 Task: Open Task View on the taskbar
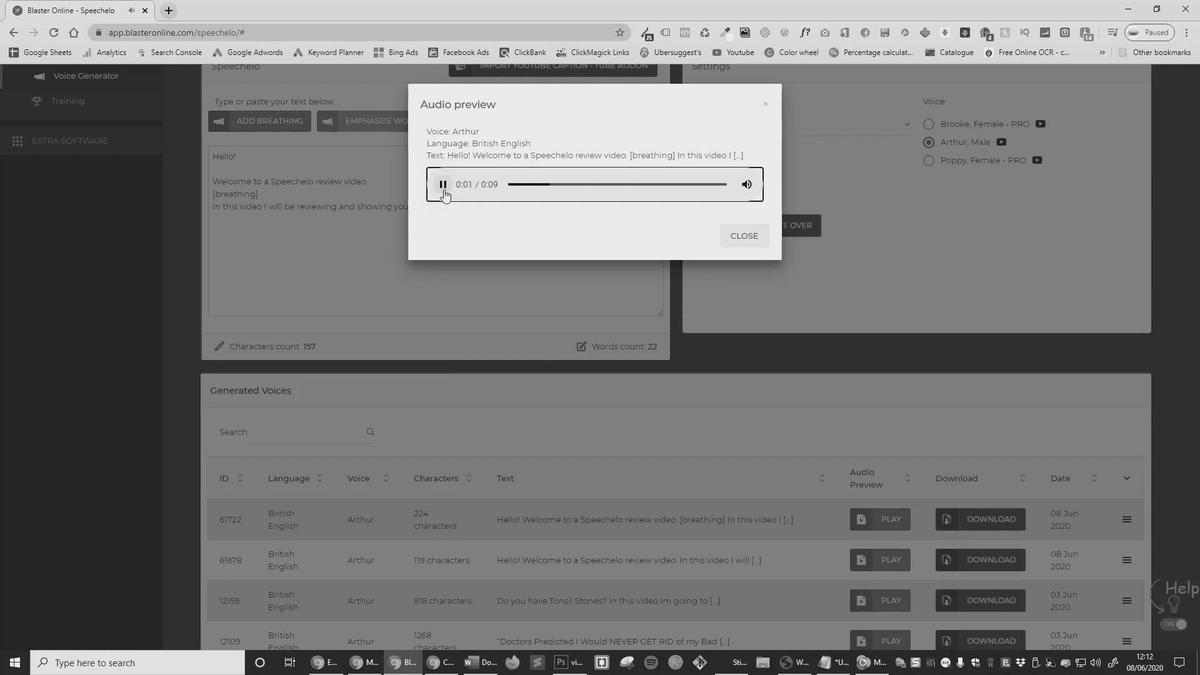click(x=290, y=662)
